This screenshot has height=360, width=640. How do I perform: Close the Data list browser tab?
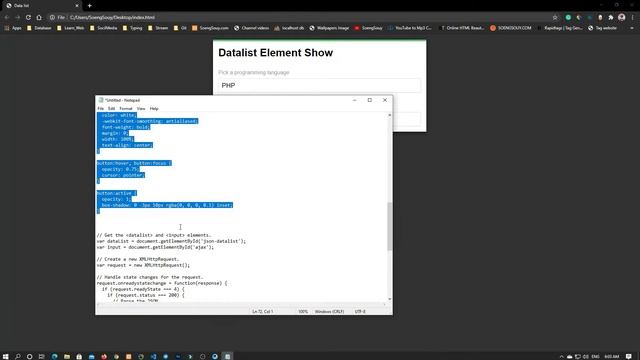[x=77, y=6]
